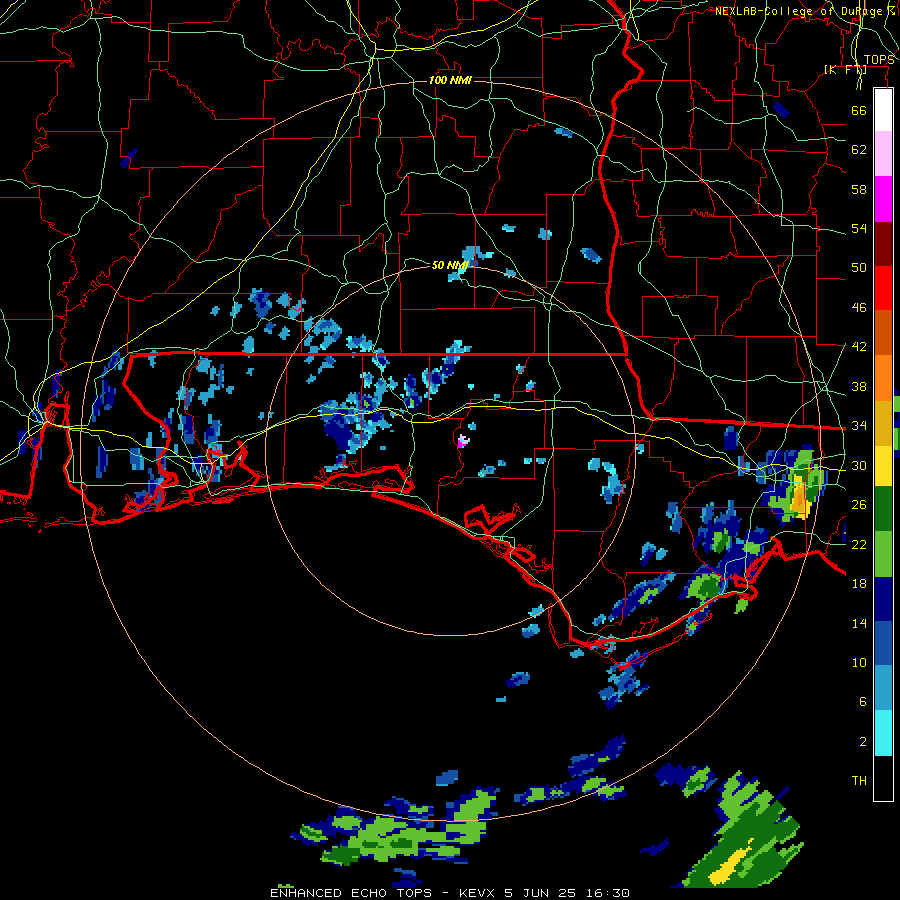900x900 pixels.
Task: Click the 50 NMI range ring label
Action: click(x=450, y=265)
